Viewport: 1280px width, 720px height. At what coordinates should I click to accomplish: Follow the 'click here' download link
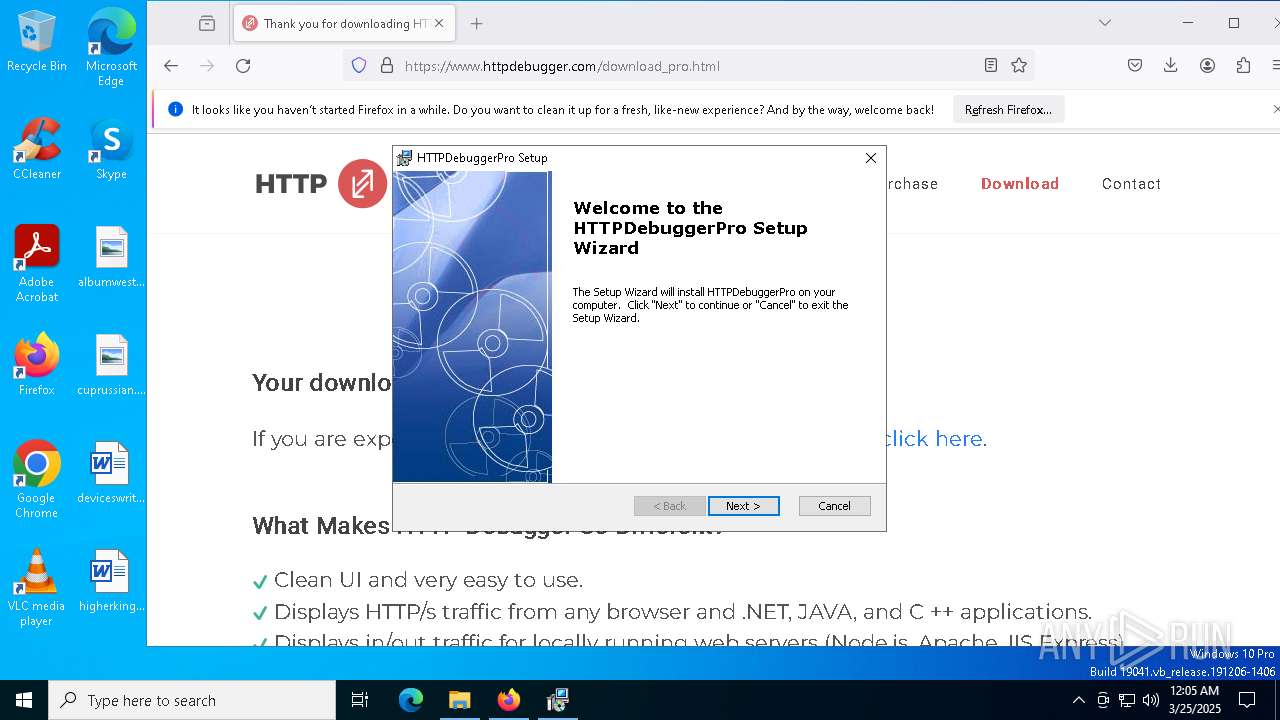pos(935,439)
